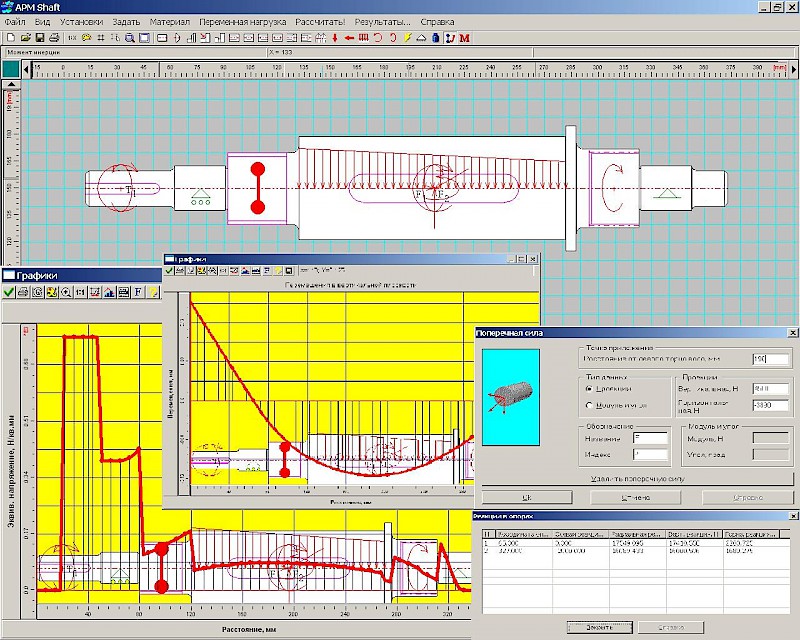The width and height of the screenshot is (800, 640).
Task: Click the red M icon in main toolbar
Action: click(x=464, y=38)
